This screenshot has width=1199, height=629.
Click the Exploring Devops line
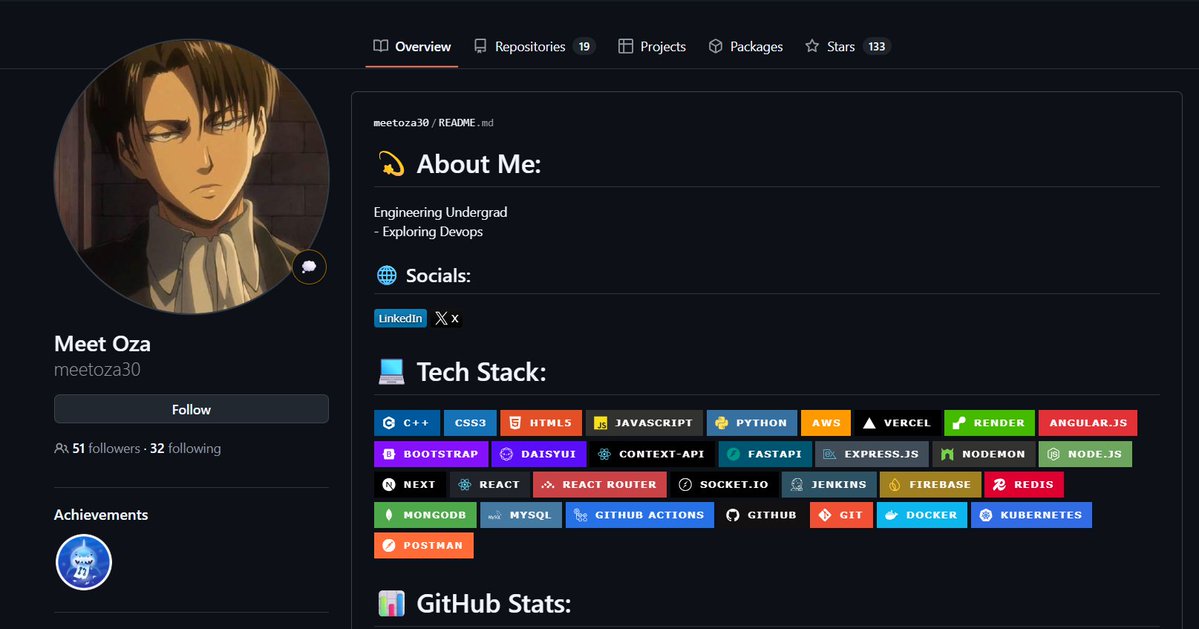point(428,232)
